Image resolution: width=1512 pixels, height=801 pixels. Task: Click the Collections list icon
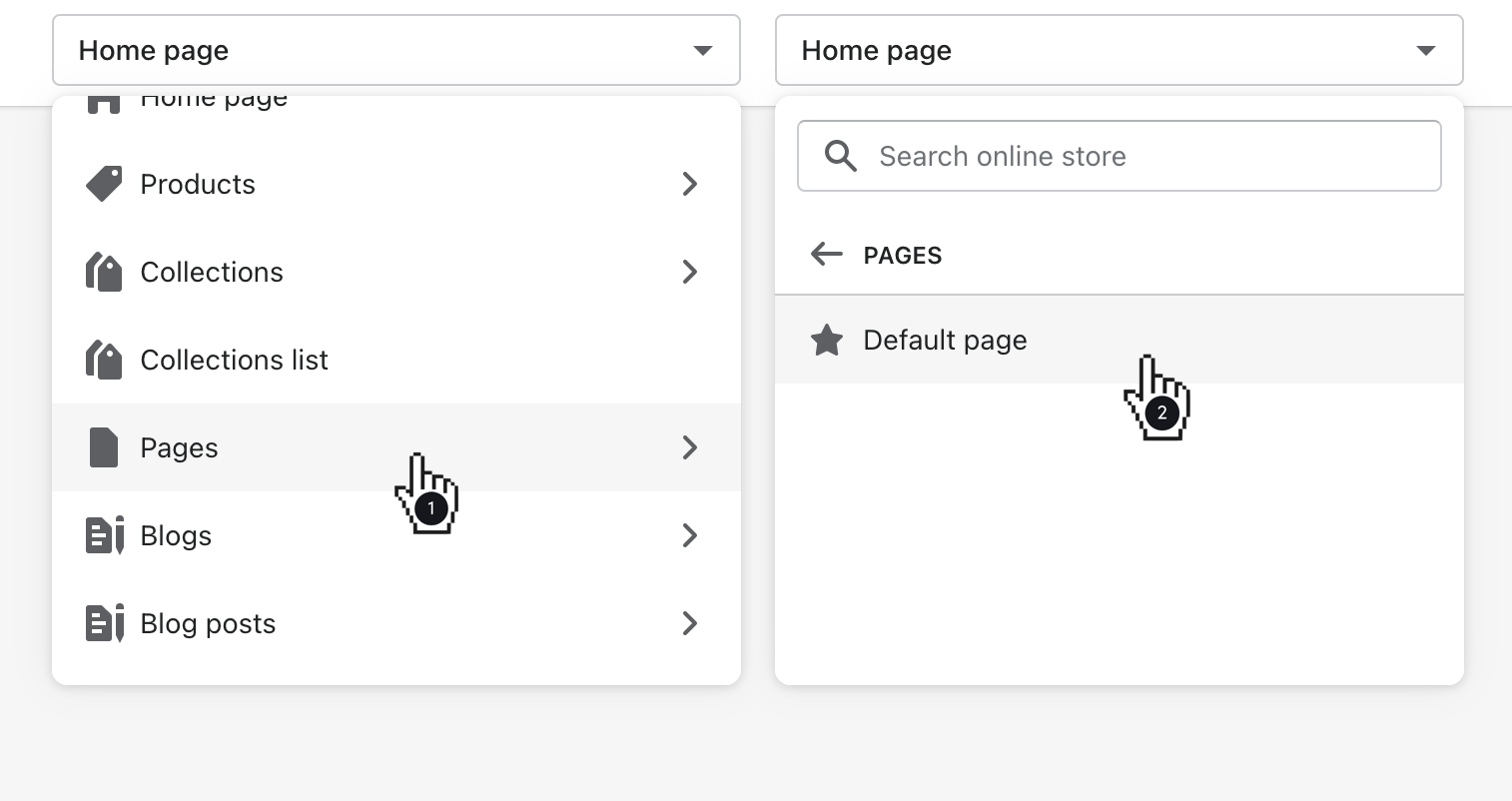click(x=103, y=360)
